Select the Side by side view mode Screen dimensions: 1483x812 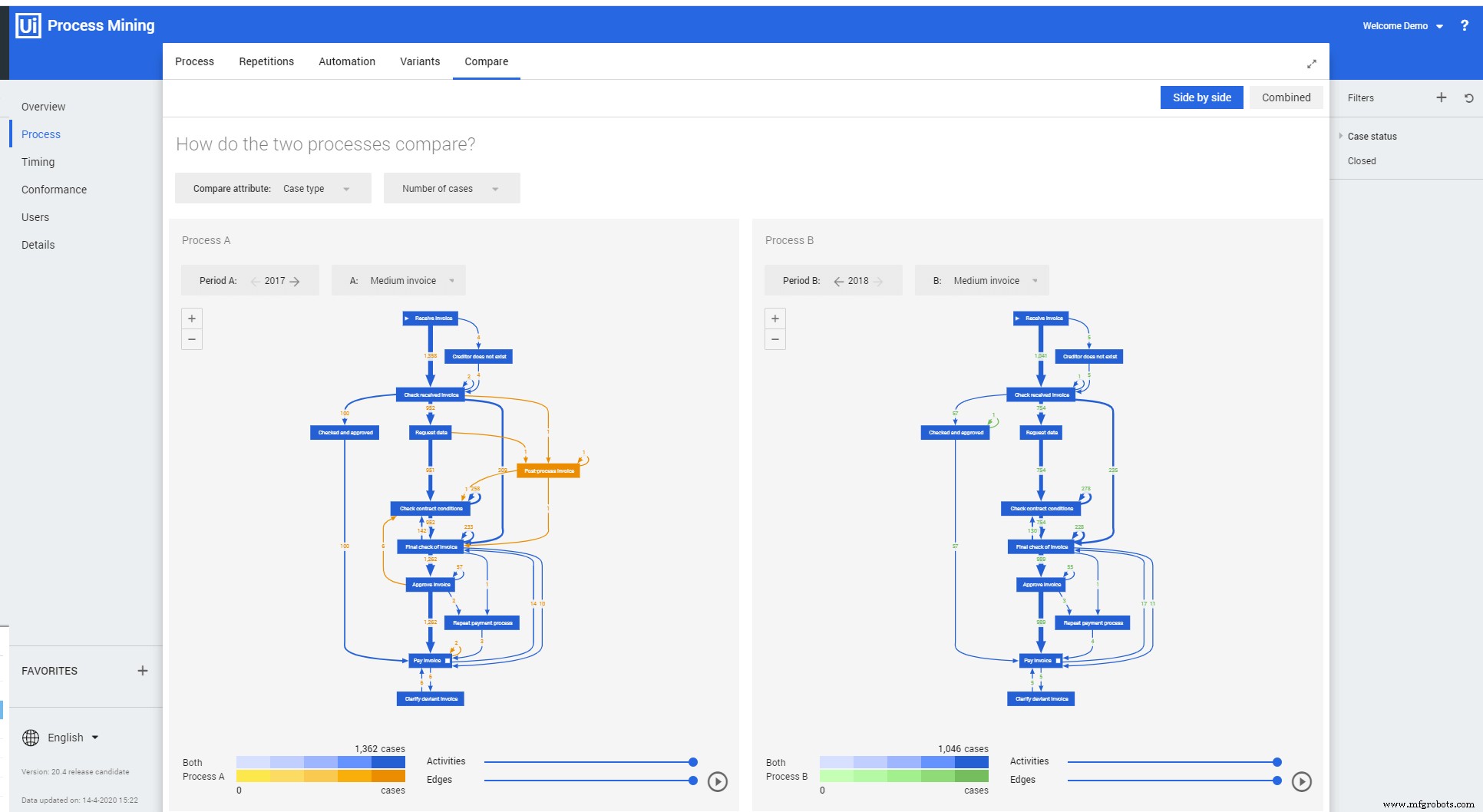point(1201,97)
